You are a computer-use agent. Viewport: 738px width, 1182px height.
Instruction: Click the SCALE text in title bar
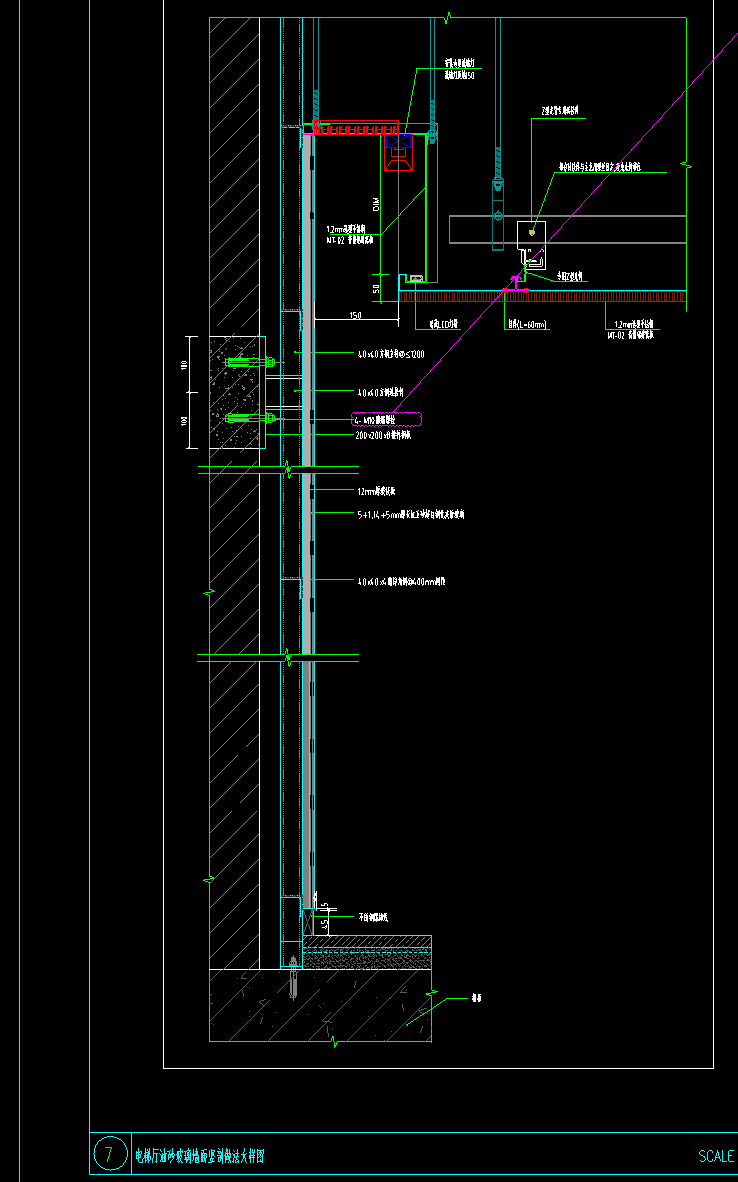(716, 1156)
